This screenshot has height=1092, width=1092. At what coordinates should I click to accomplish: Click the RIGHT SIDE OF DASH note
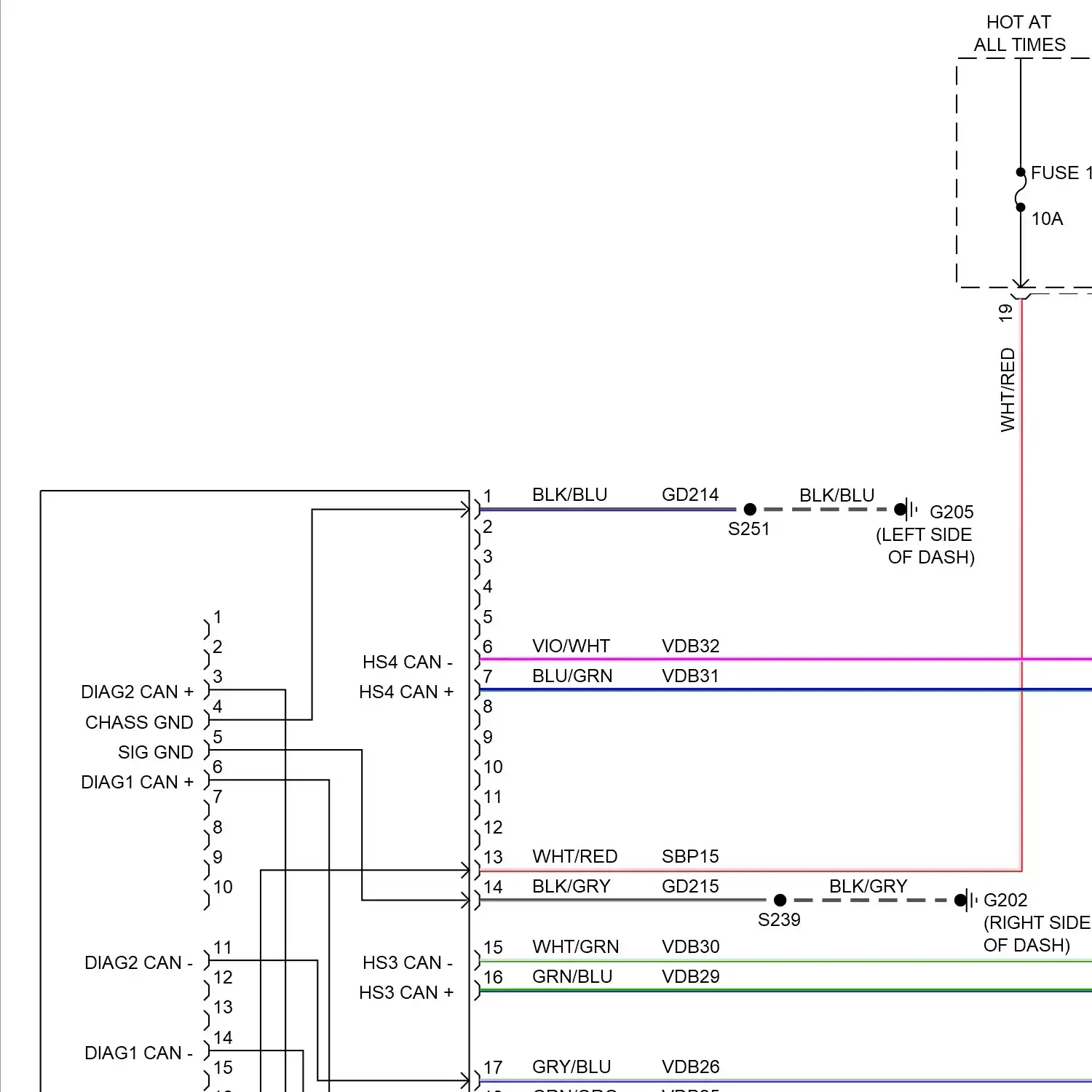pyautogui.click(x=1037, y=934)
